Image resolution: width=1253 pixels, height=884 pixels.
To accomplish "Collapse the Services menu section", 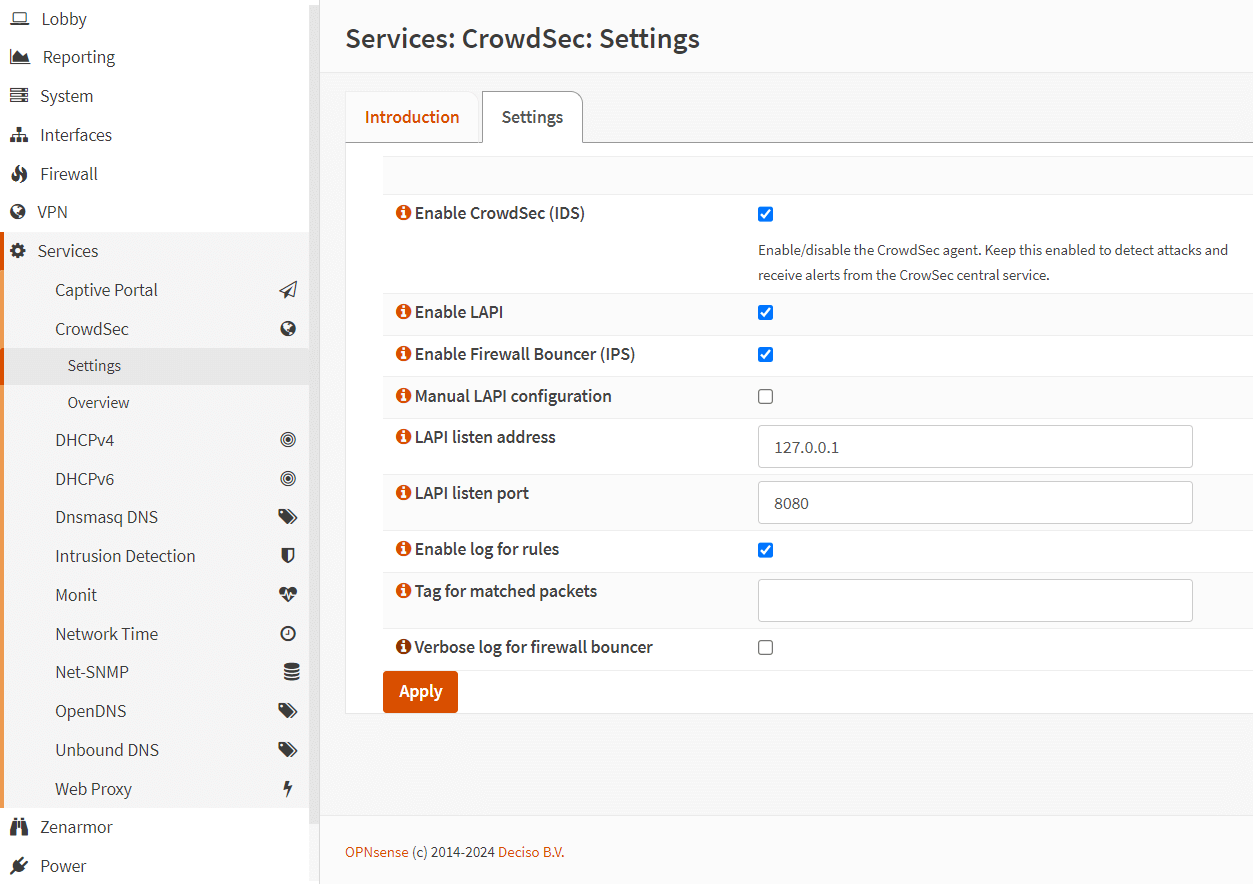I will [x=67, y=250].
